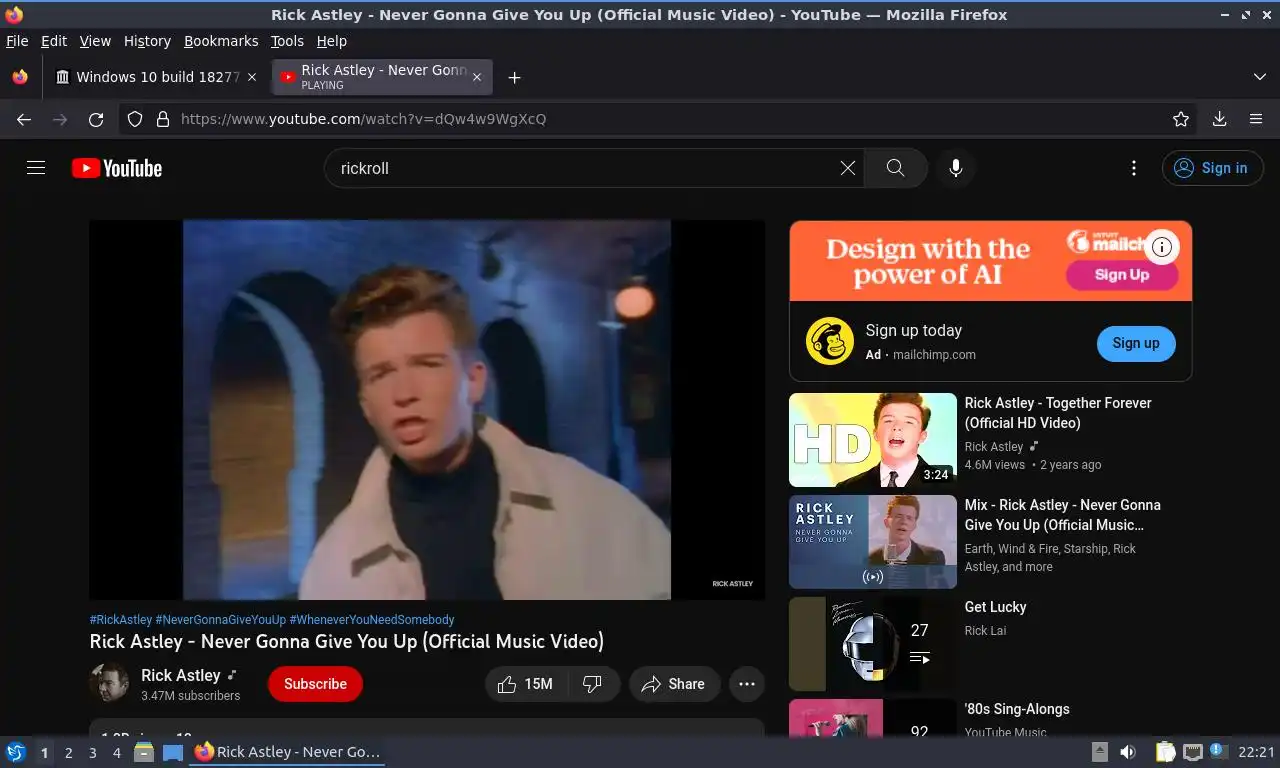Screen dimensions: 1280x768
Task: Click the 22:21 clock in taskbar
Action: coord(1256,752)
